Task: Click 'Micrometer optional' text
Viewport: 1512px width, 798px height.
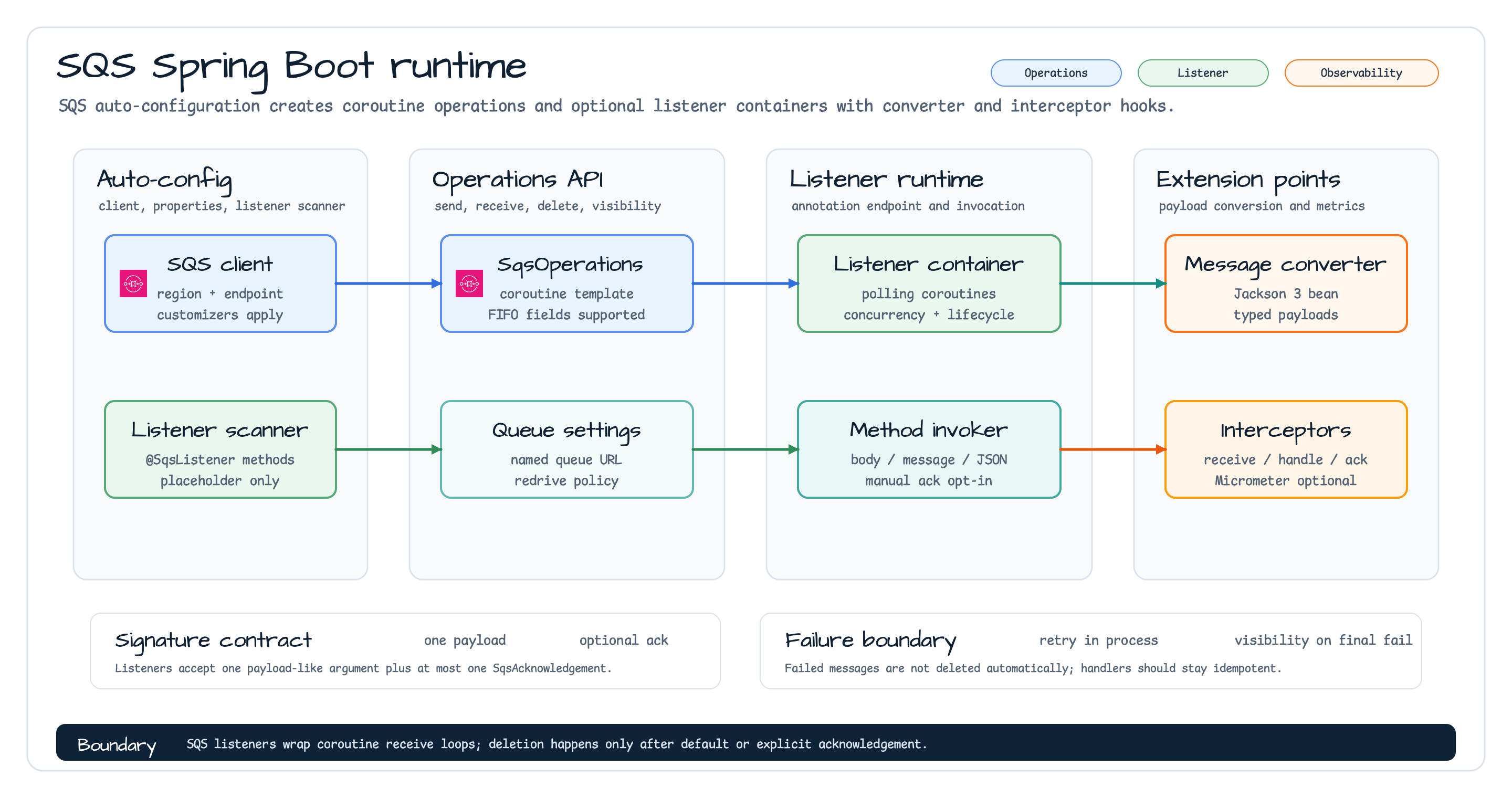Action: [x=1285, y=481]
